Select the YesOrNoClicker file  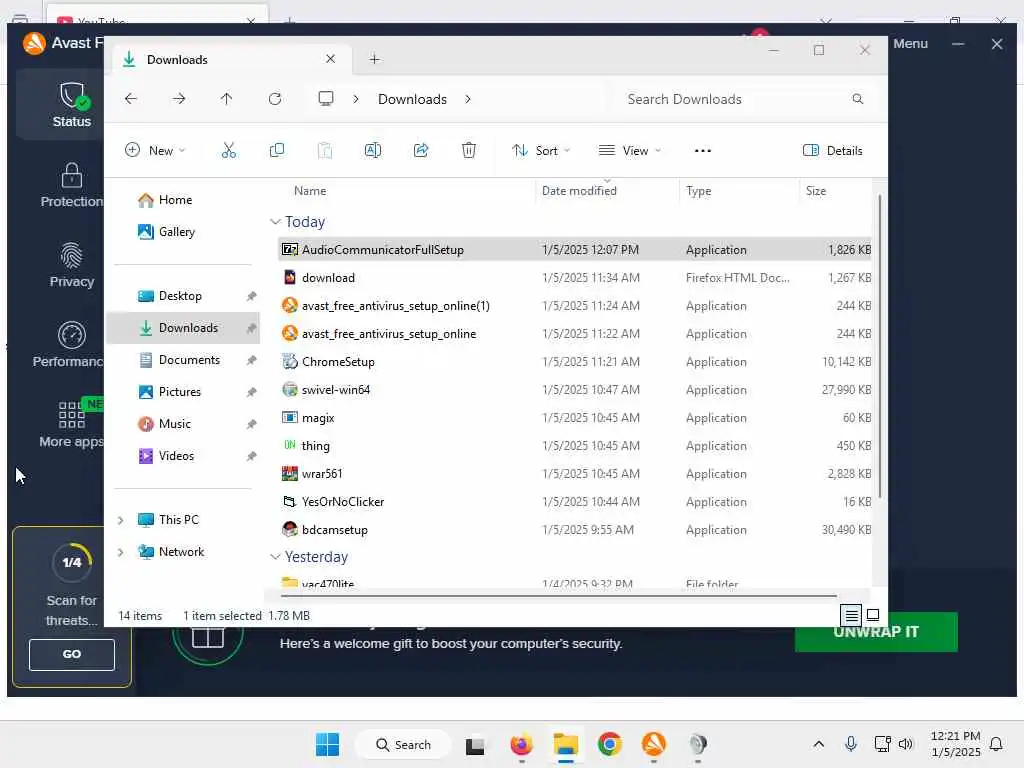(575, 502)
